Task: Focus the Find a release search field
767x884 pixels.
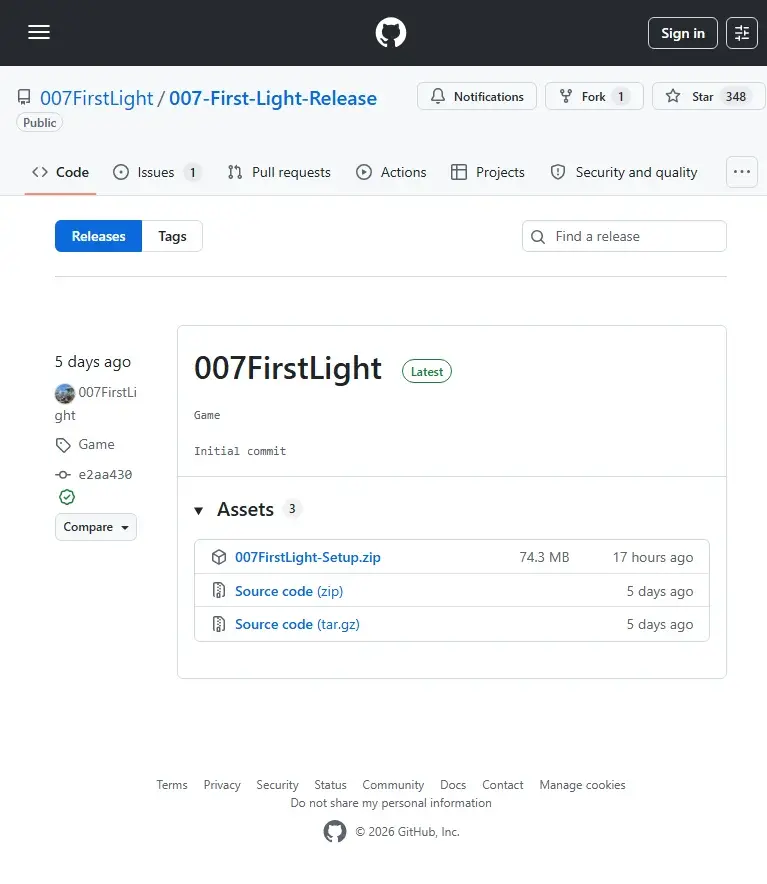Action: tap(624, 236)
